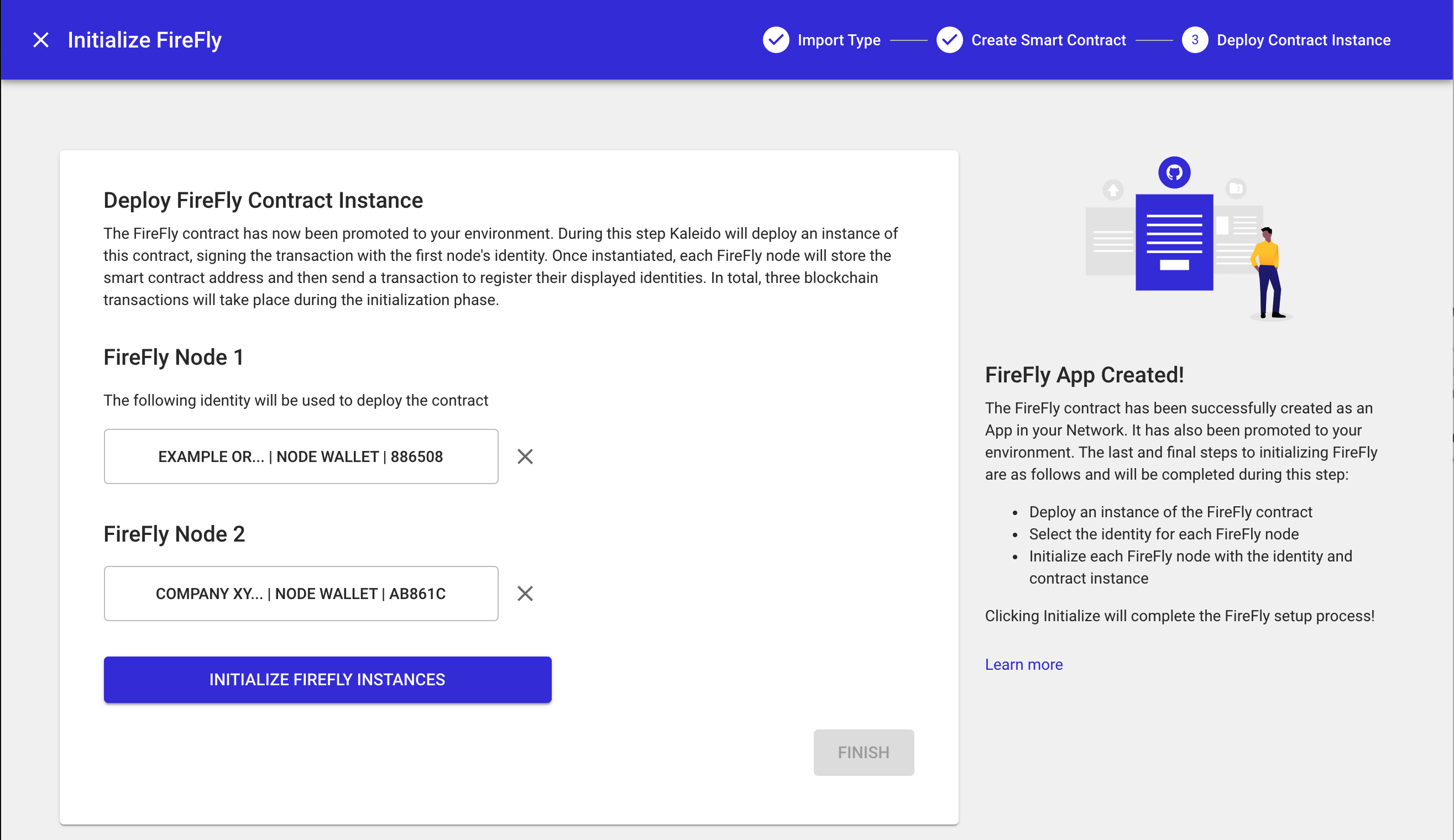Click Initialize FireFly Instances button
The image size is (1454, 840).
click(x=328, y=680)
